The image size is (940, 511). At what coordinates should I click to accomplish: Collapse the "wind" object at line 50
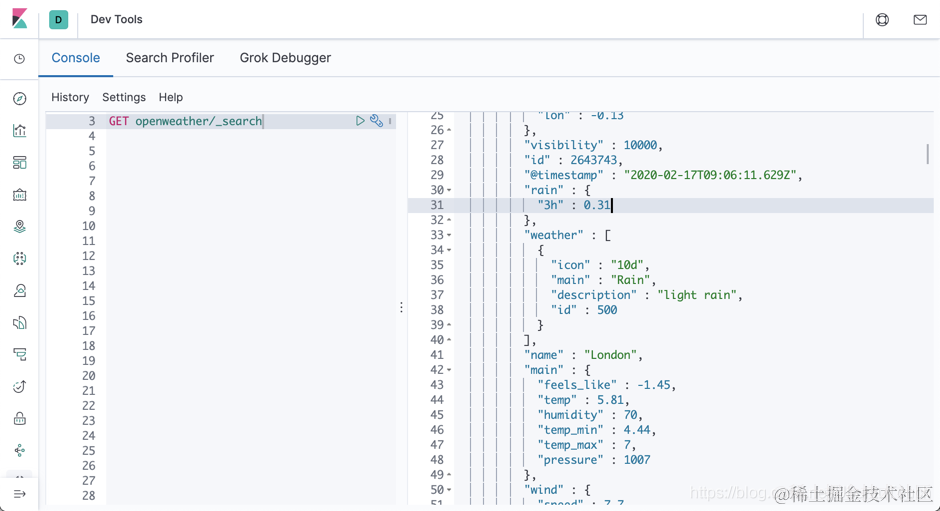pos(449,490)
